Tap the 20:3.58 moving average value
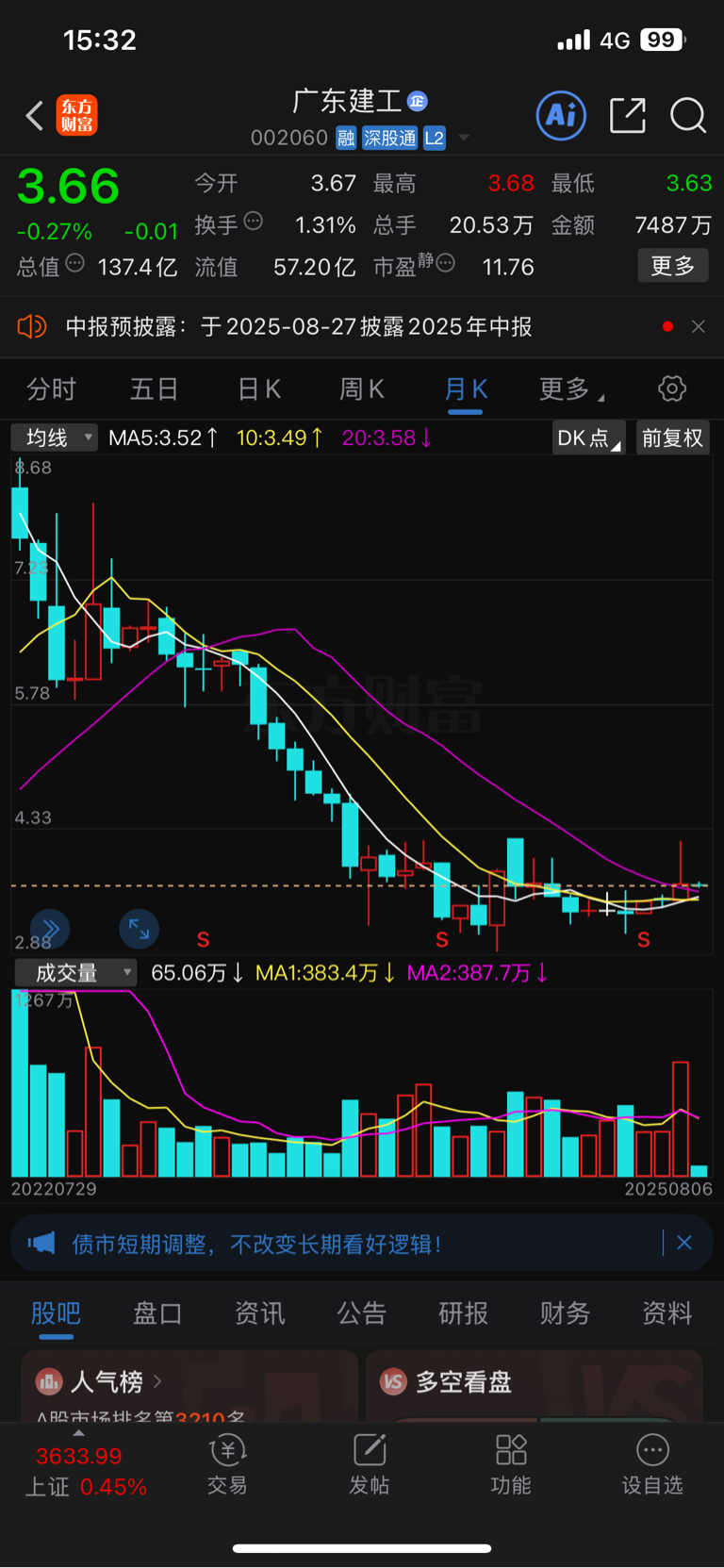The width and height of the screenshot is (724, 1568). [x=387, y=437]
